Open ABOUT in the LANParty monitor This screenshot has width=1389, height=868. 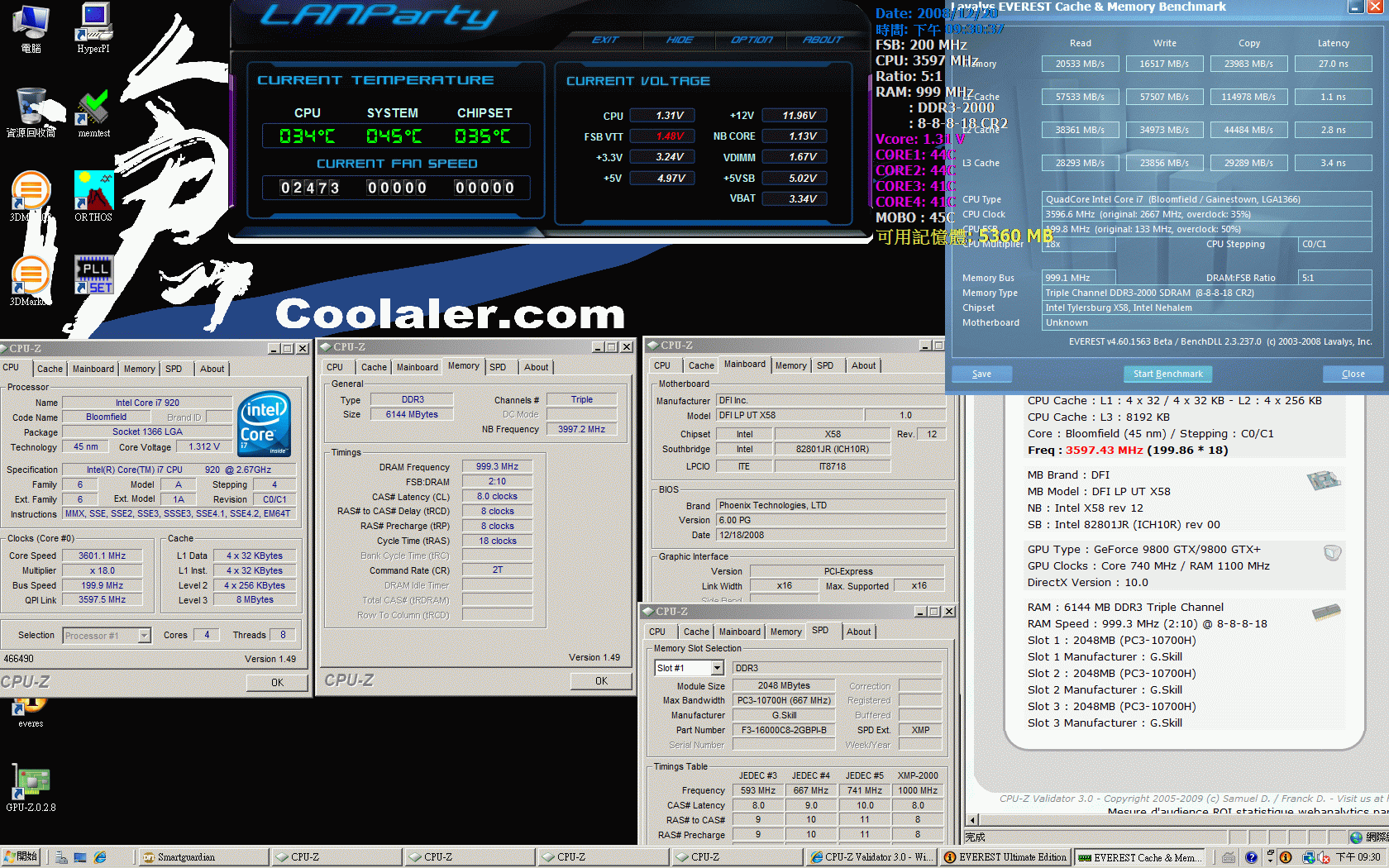click(x=823, y=40)
